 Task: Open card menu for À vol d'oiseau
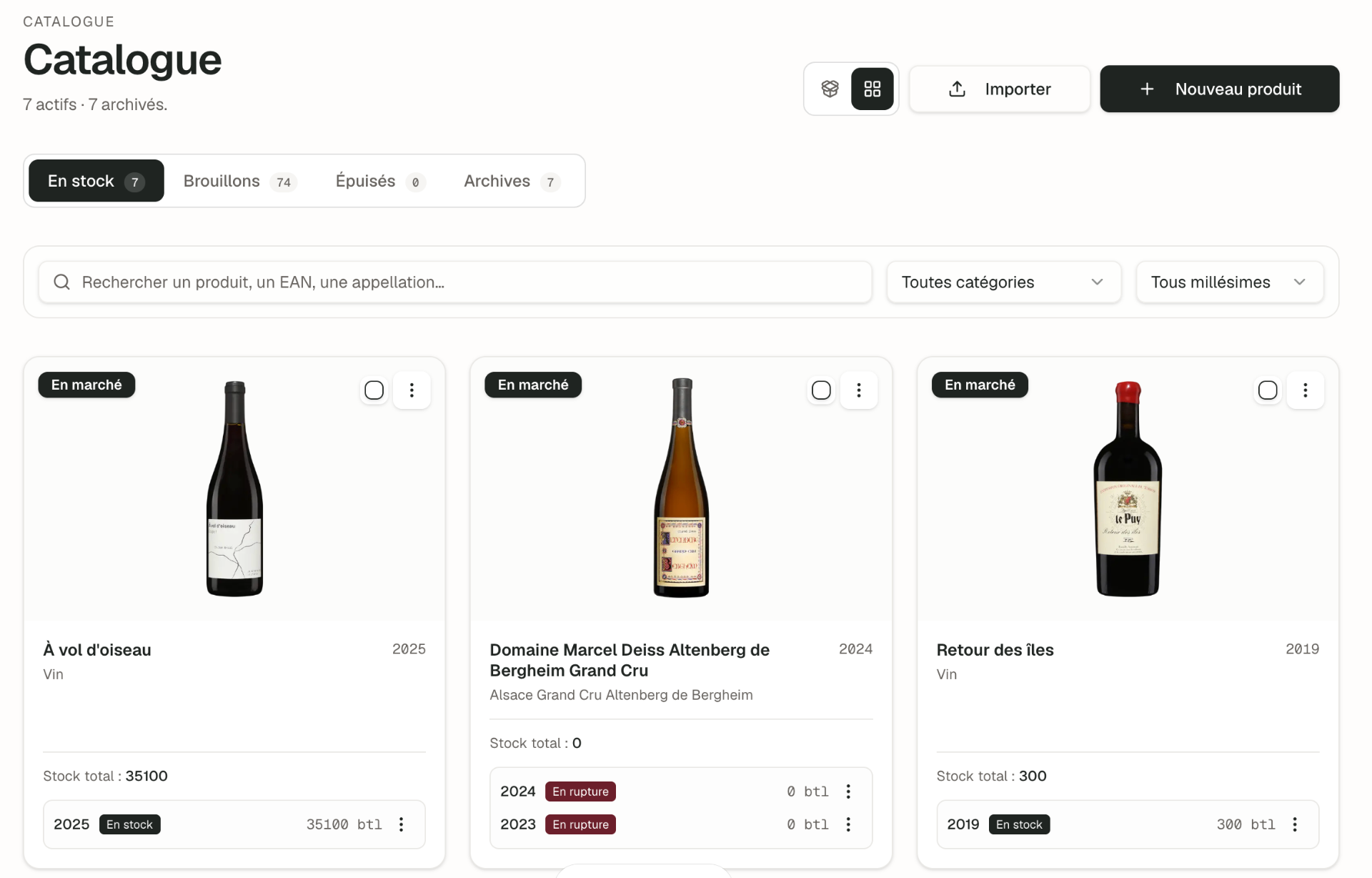tap(412, 390)
